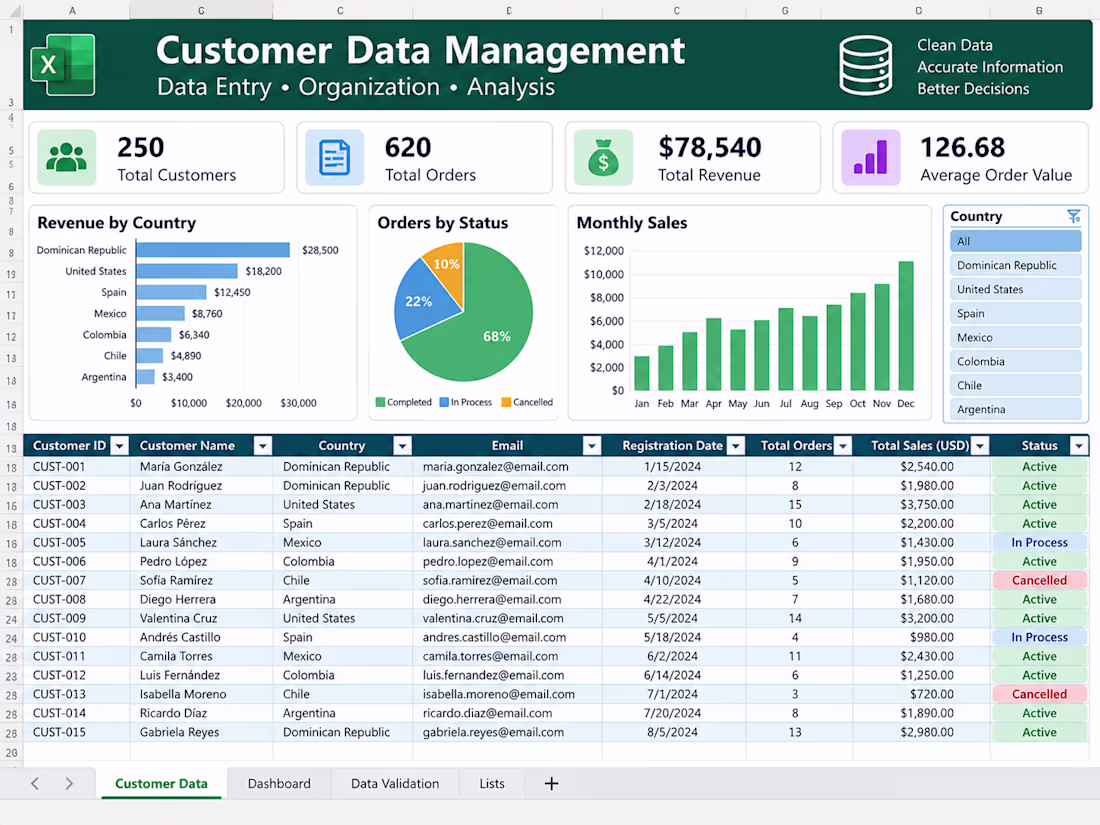Click the green Completed legend swatch
Image resolution: width=1100 pixels, height=825 pixels.
tap(380, 402)
